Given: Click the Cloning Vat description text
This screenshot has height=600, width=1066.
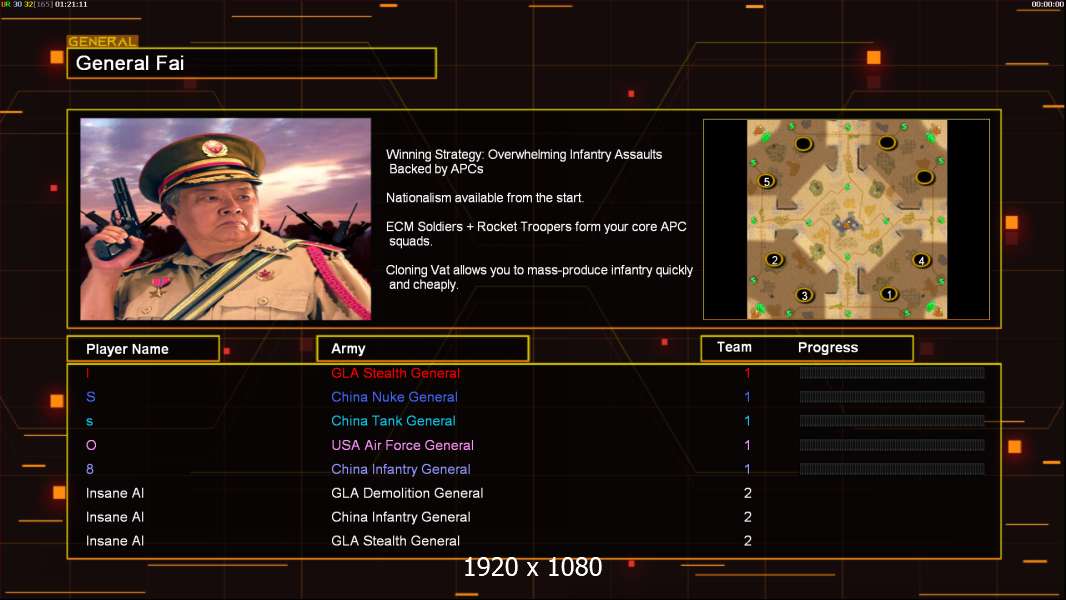Looking at the screenshot, I should point(539,277).
